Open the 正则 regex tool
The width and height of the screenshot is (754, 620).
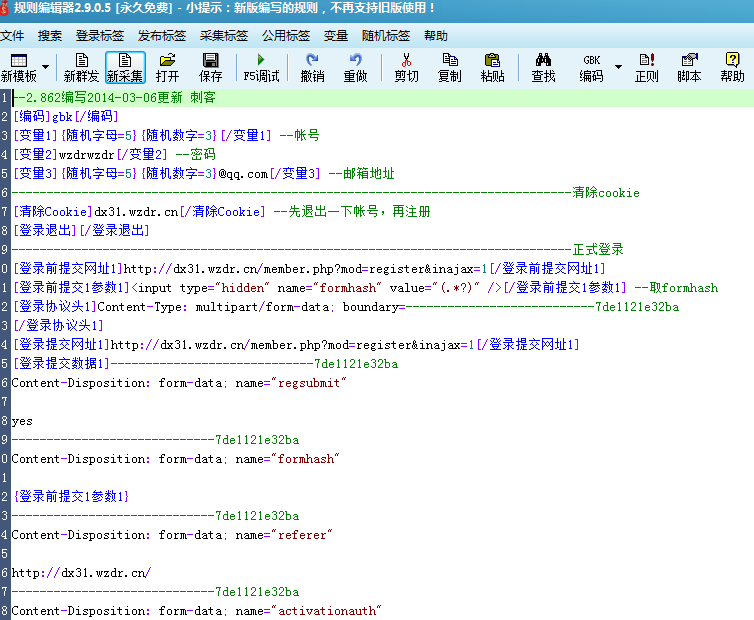coord(646,68)
